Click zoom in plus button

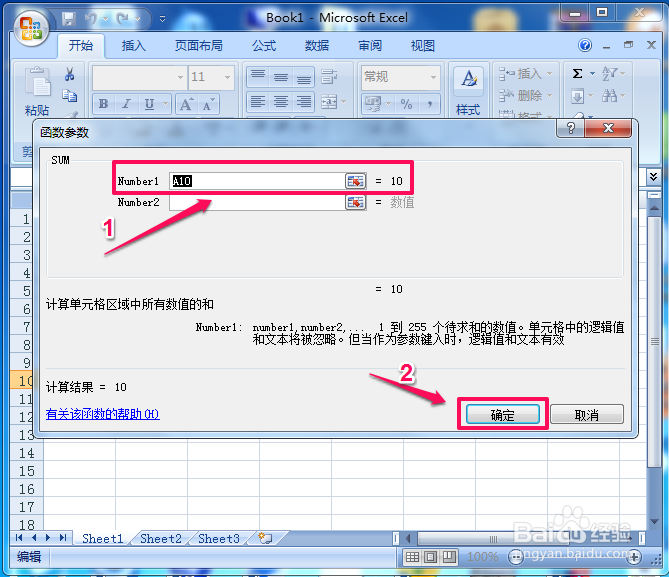[x=634, y=557]
